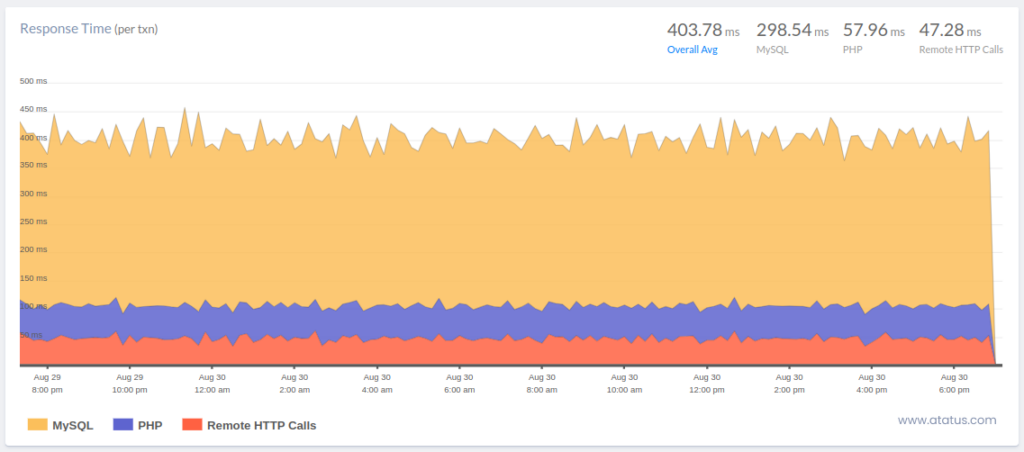Click the blue PHP legend swatch
This screenshot has width=1024, height=452.
(x=123, y=425)
